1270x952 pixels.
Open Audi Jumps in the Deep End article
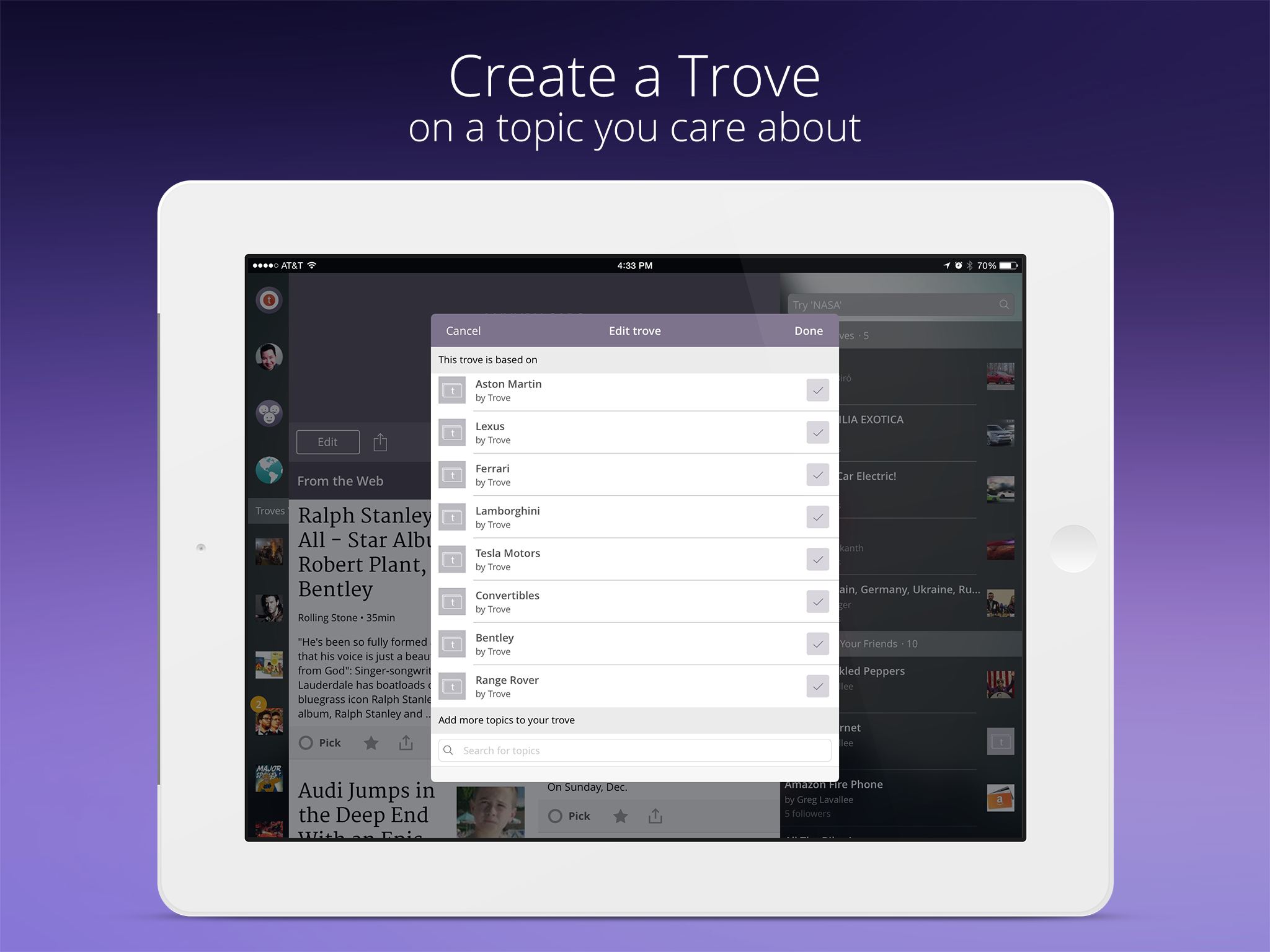coord(366,811)
